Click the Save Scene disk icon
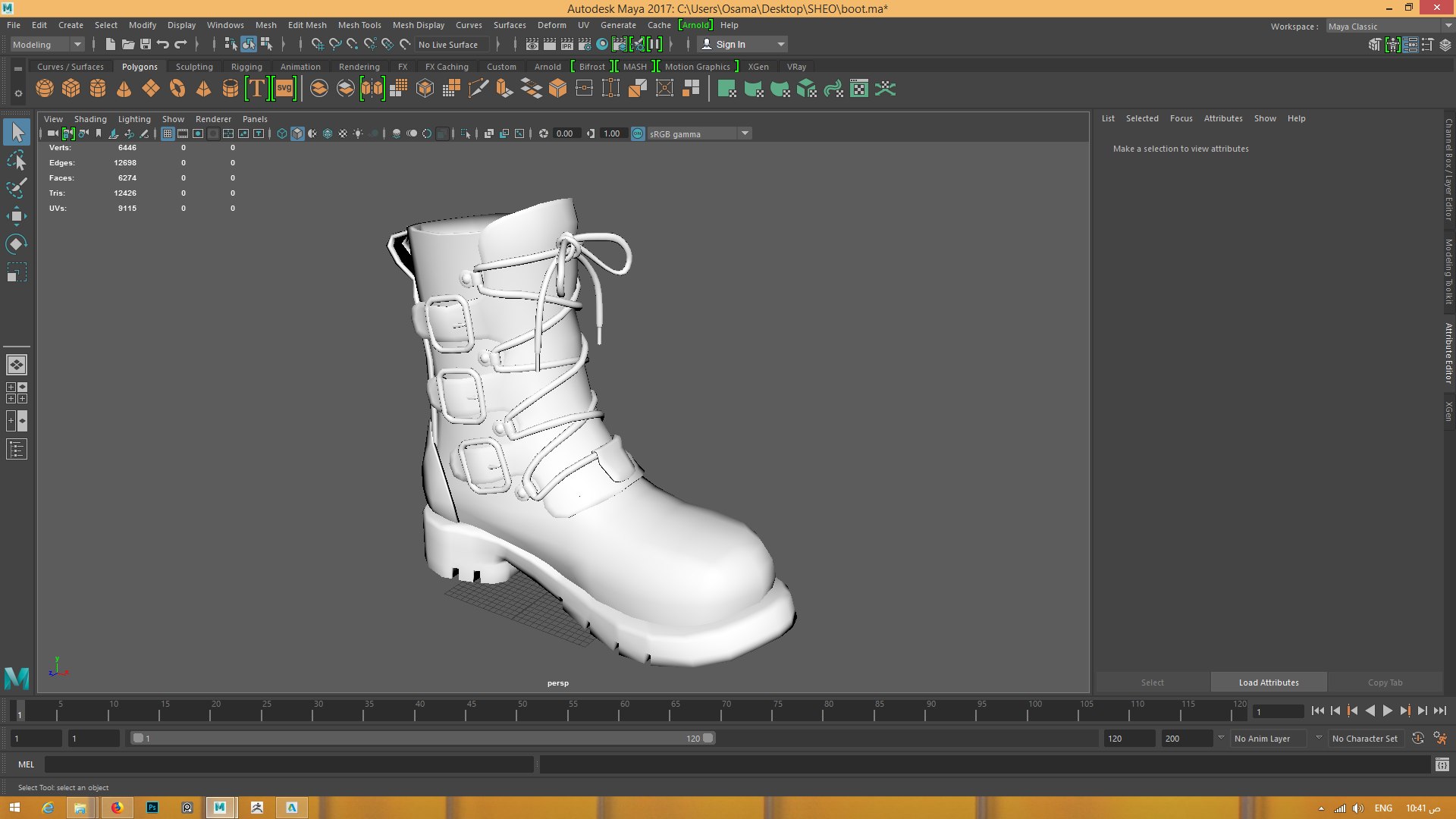 [x=146, y=44]
